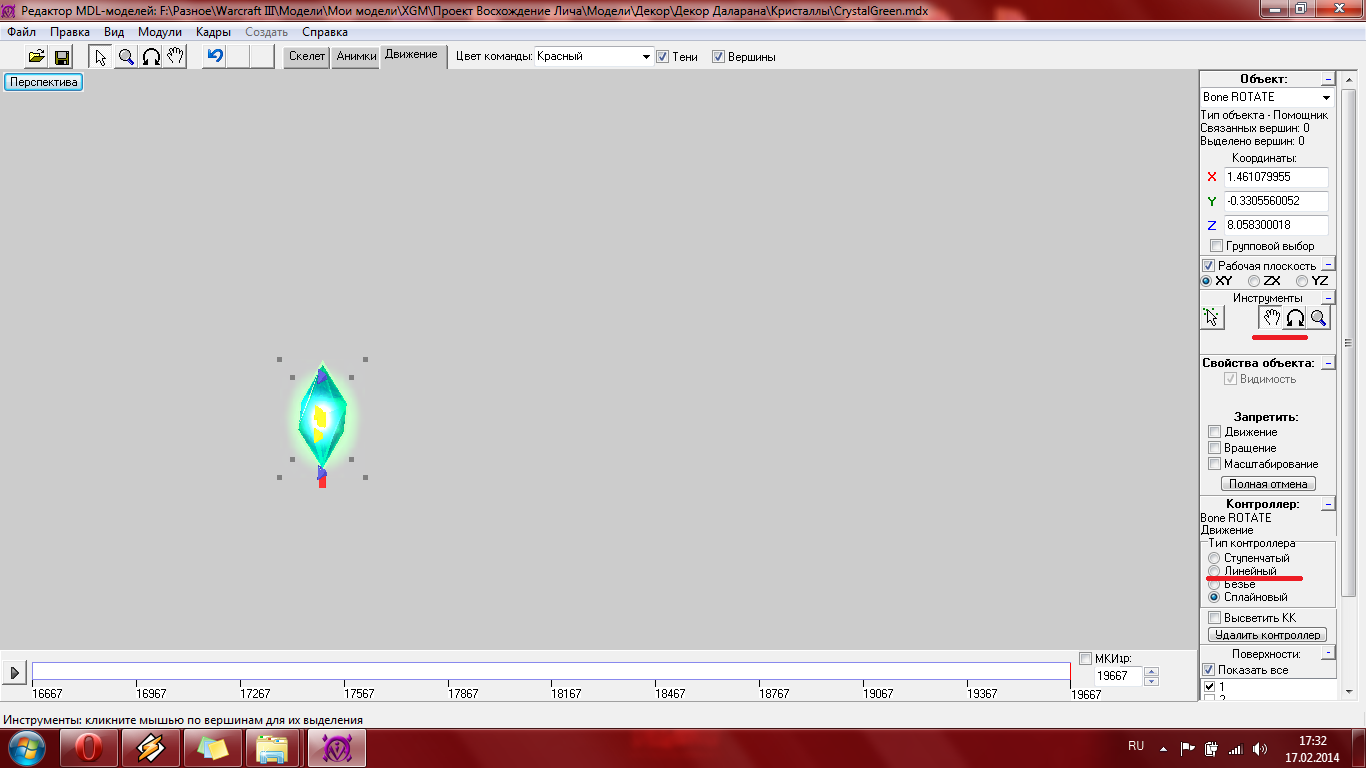Toggle Показать все surfaces checkbox
The width and height of the screenshot is (1366, 768).
click(1209, 670)
